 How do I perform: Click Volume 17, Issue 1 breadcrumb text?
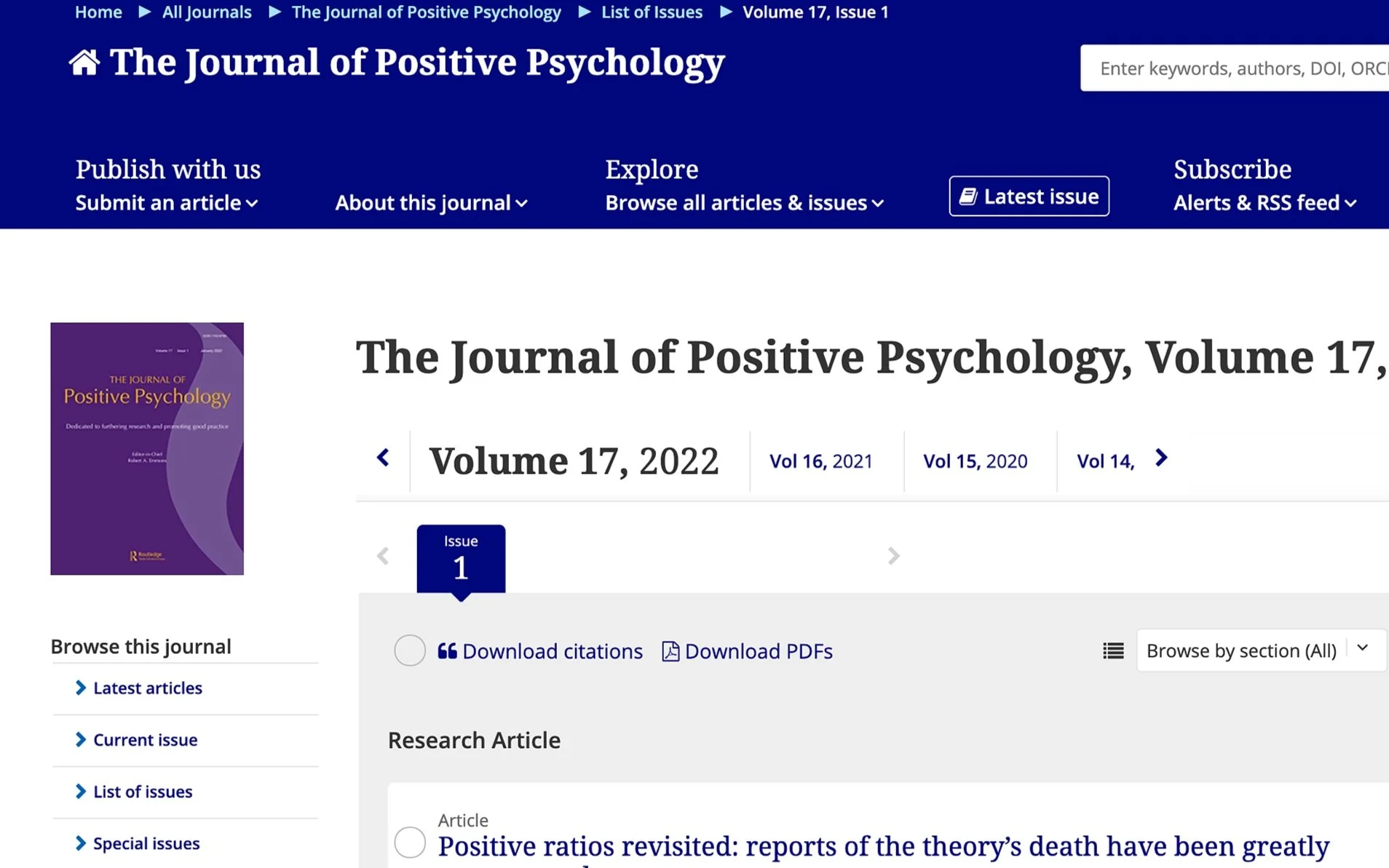point(815,12)
